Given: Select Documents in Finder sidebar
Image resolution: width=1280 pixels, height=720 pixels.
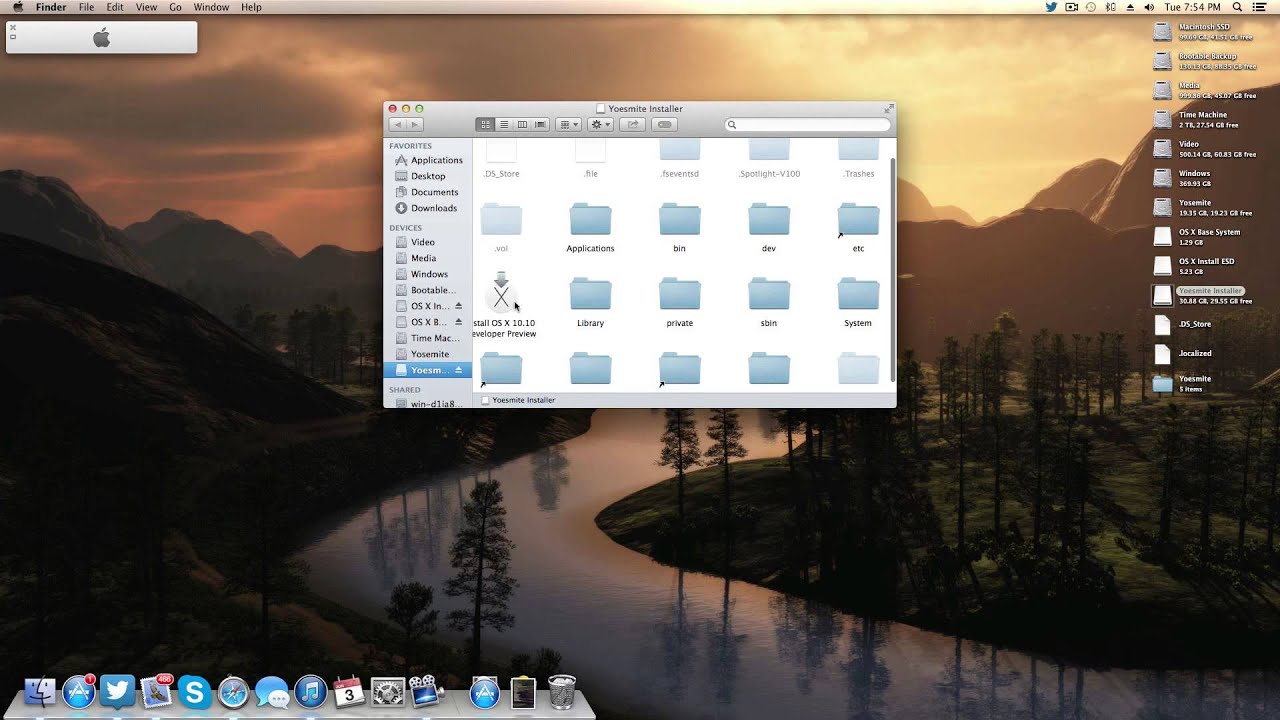Looking at the screenshot, I should tap(429, 192).
